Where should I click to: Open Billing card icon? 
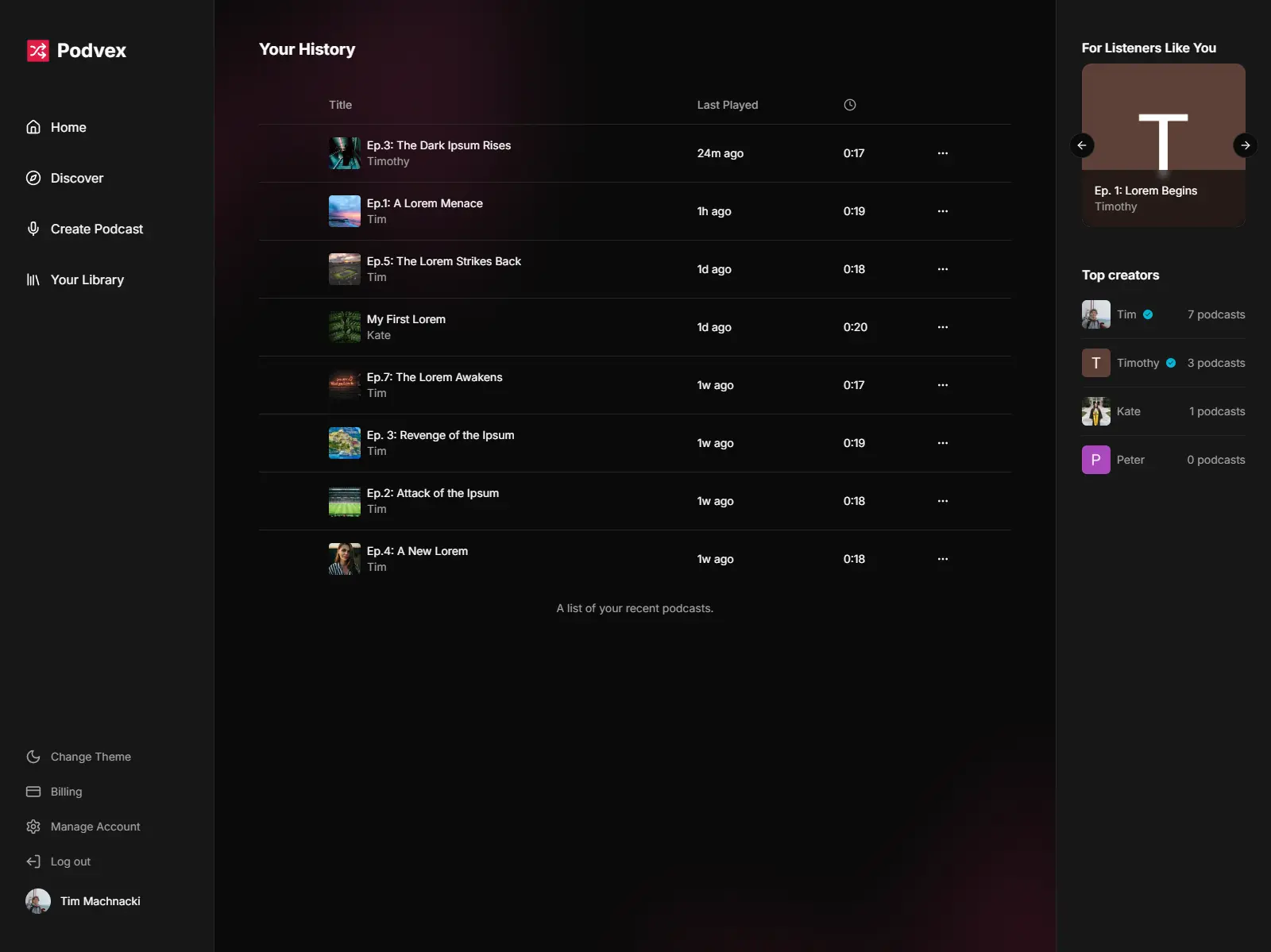click(x=33, y=792)
